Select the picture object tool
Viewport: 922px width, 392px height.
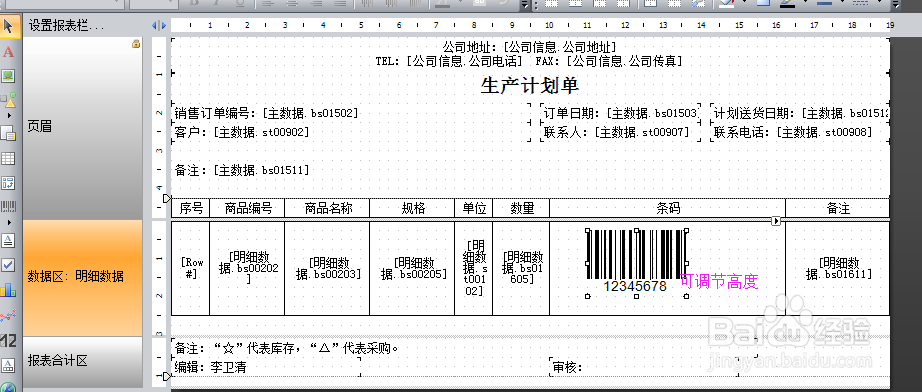point(8,76)
